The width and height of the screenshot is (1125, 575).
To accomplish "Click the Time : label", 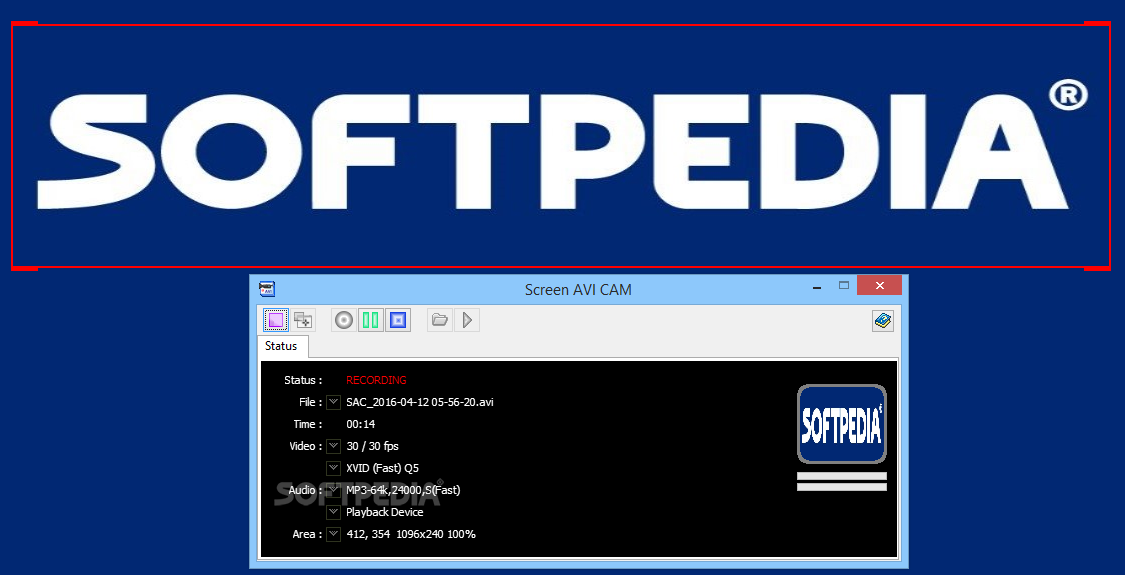I will [x=308, y=424].
